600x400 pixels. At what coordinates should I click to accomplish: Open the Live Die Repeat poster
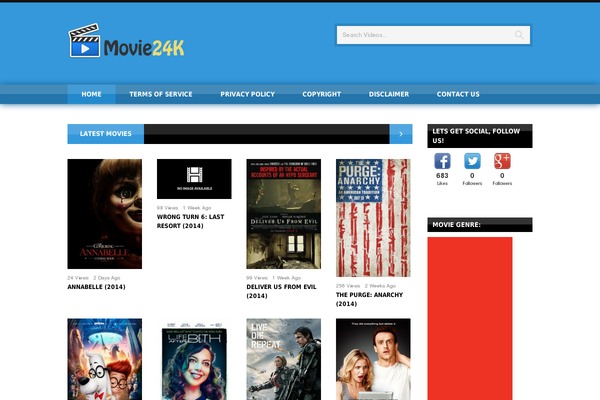(x=284, y=359)
